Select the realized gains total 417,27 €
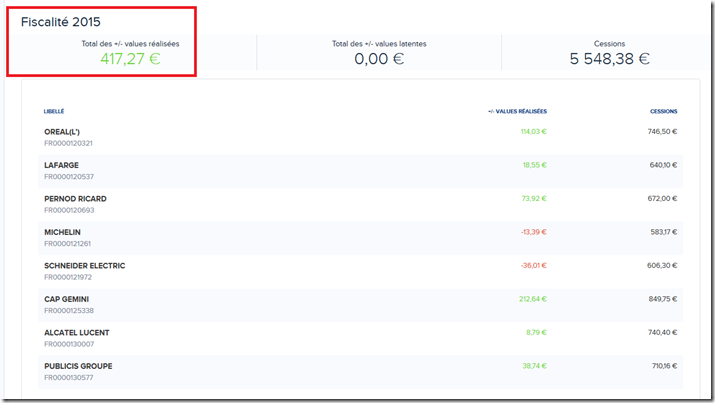The height and width of the screenshot is (403, 715). pyautogui.click(x=130, y=58)
